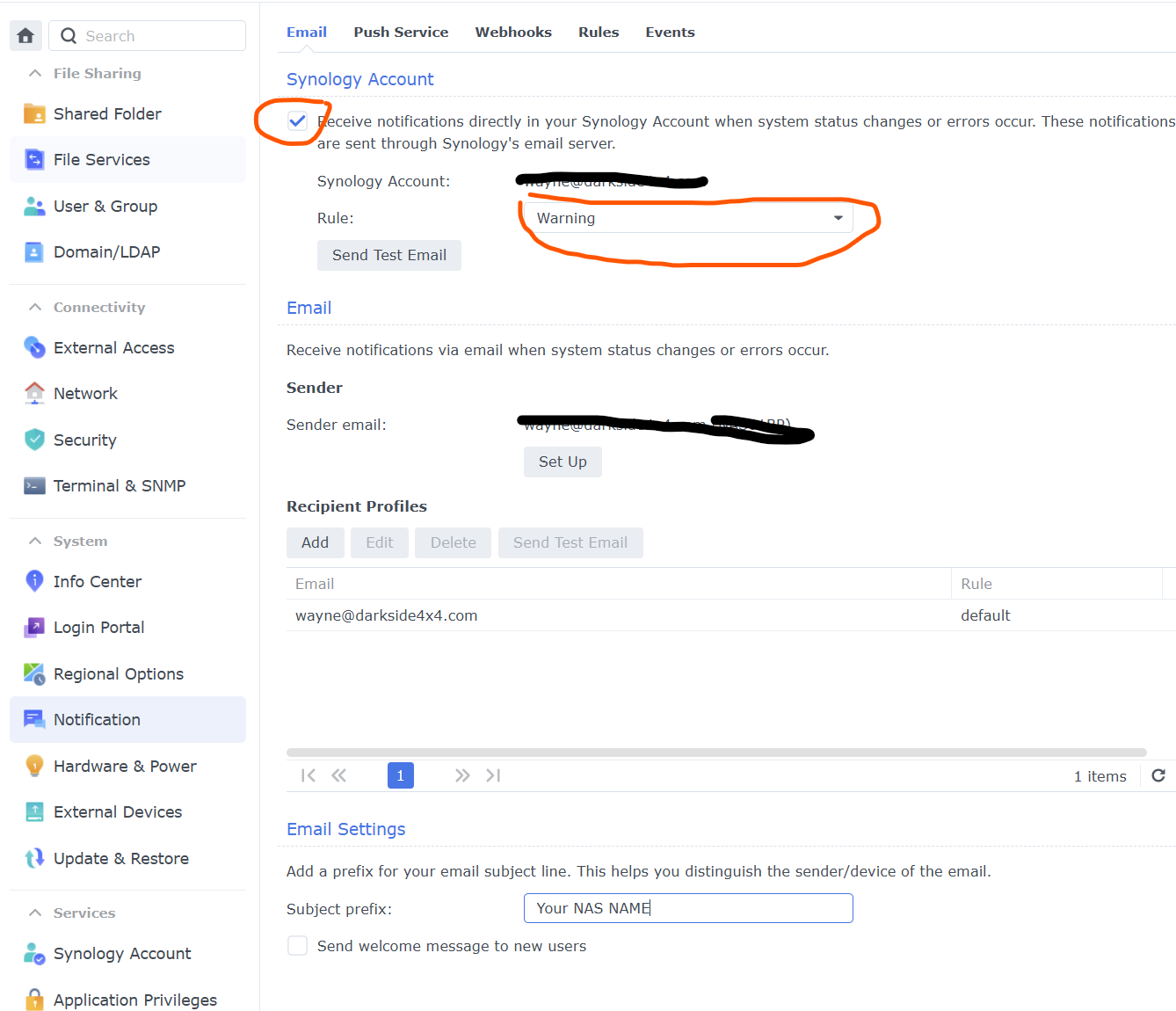Click the Edit recipient button

[x=380, y=542]
